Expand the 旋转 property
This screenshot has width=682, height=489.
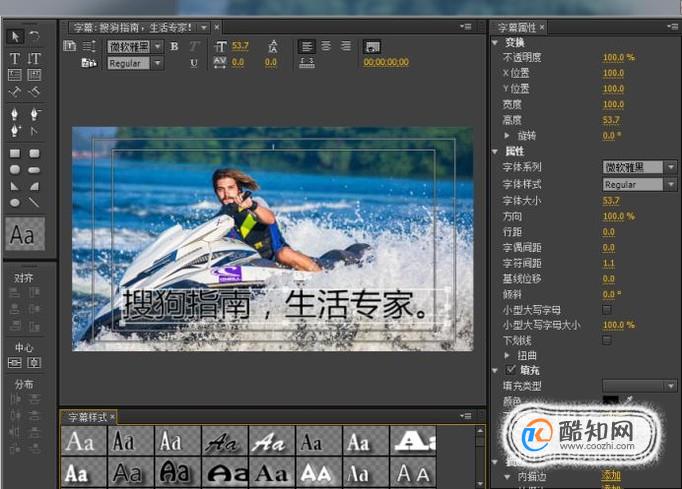pos(507,135)
